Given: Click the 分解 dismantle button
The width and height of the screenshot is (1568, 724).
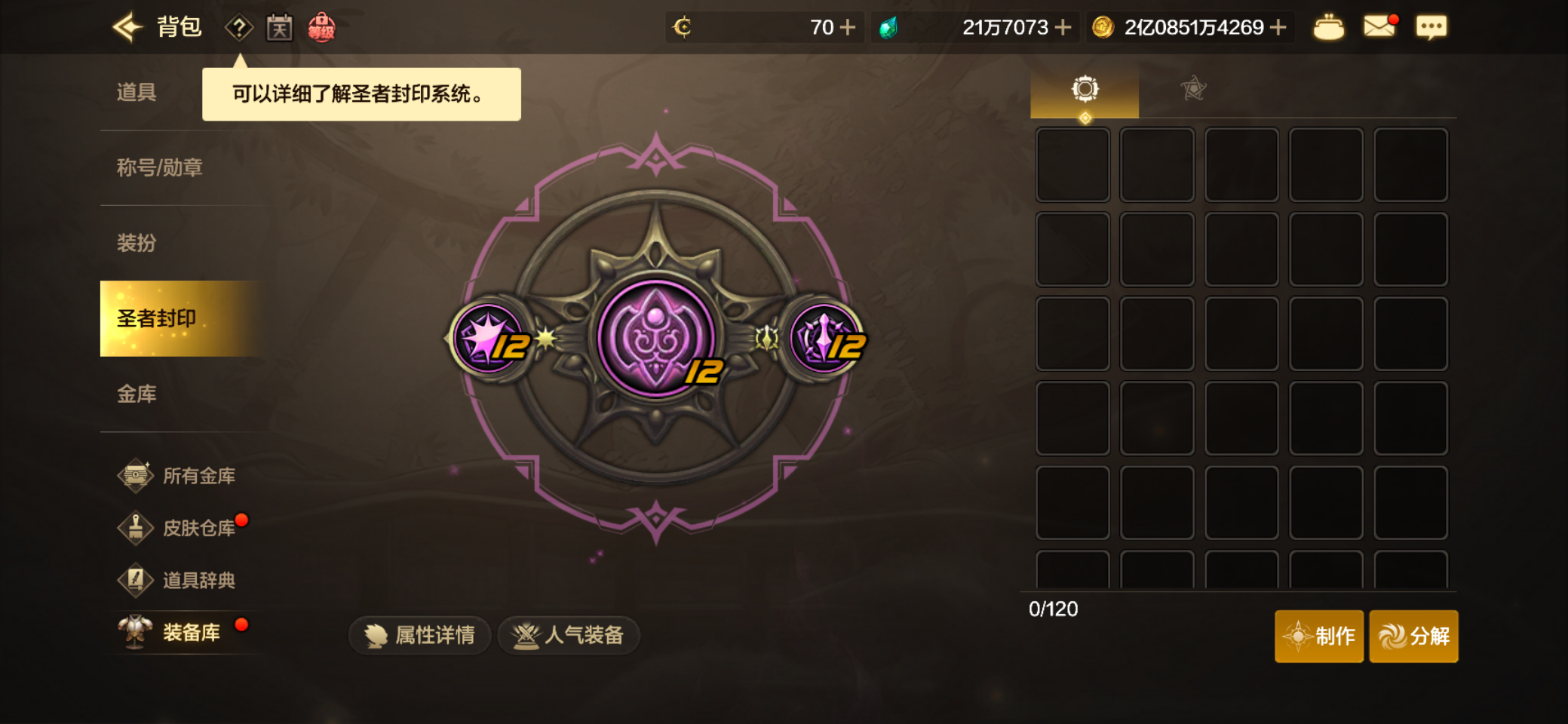Looking at the screenshot, I should pos(1414,637).
